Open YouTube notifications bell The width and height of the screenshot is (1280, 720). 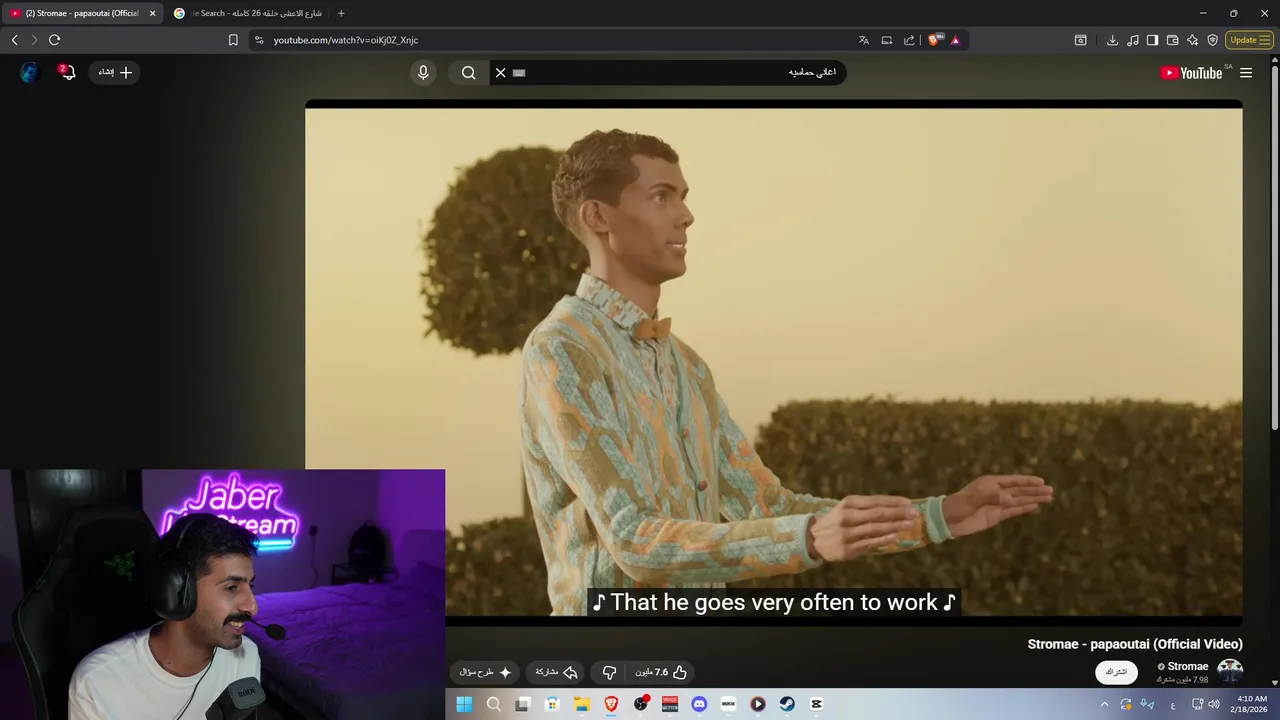point(67,72)
